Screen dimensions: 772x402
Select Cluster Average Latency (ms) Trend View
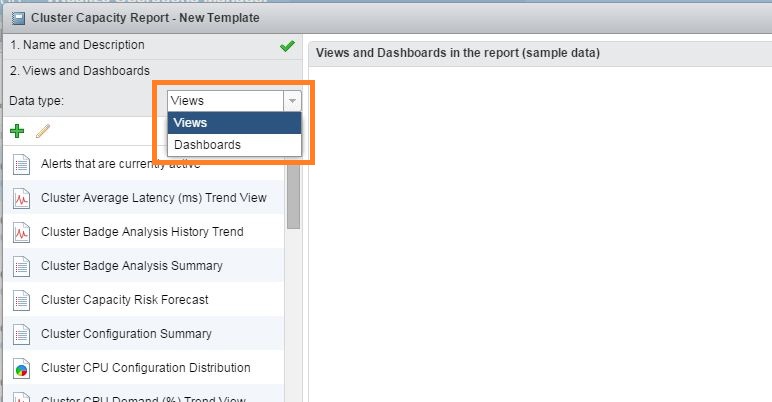[153, 198]
